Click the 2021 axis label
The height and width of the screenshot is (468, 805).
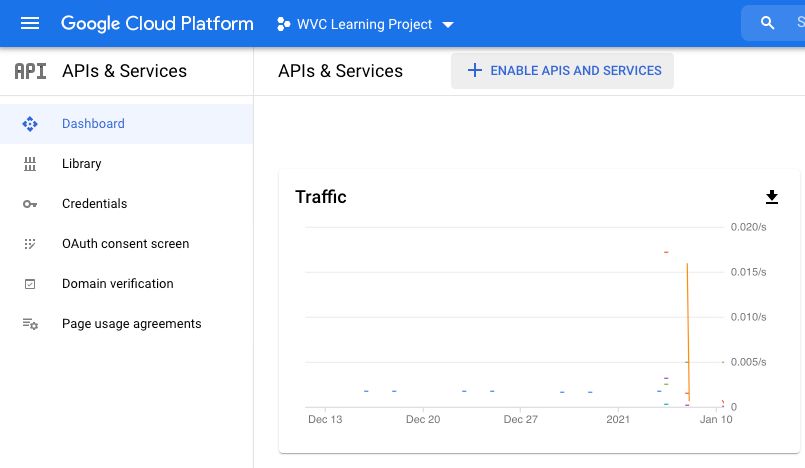[x=618, y=420]
